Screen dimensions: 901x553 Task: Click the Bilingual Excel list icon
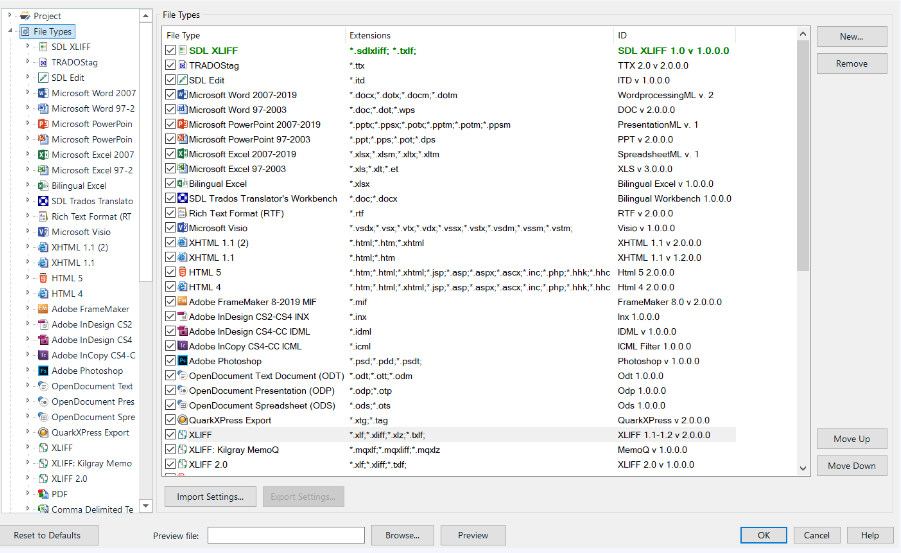click(183, 183)
